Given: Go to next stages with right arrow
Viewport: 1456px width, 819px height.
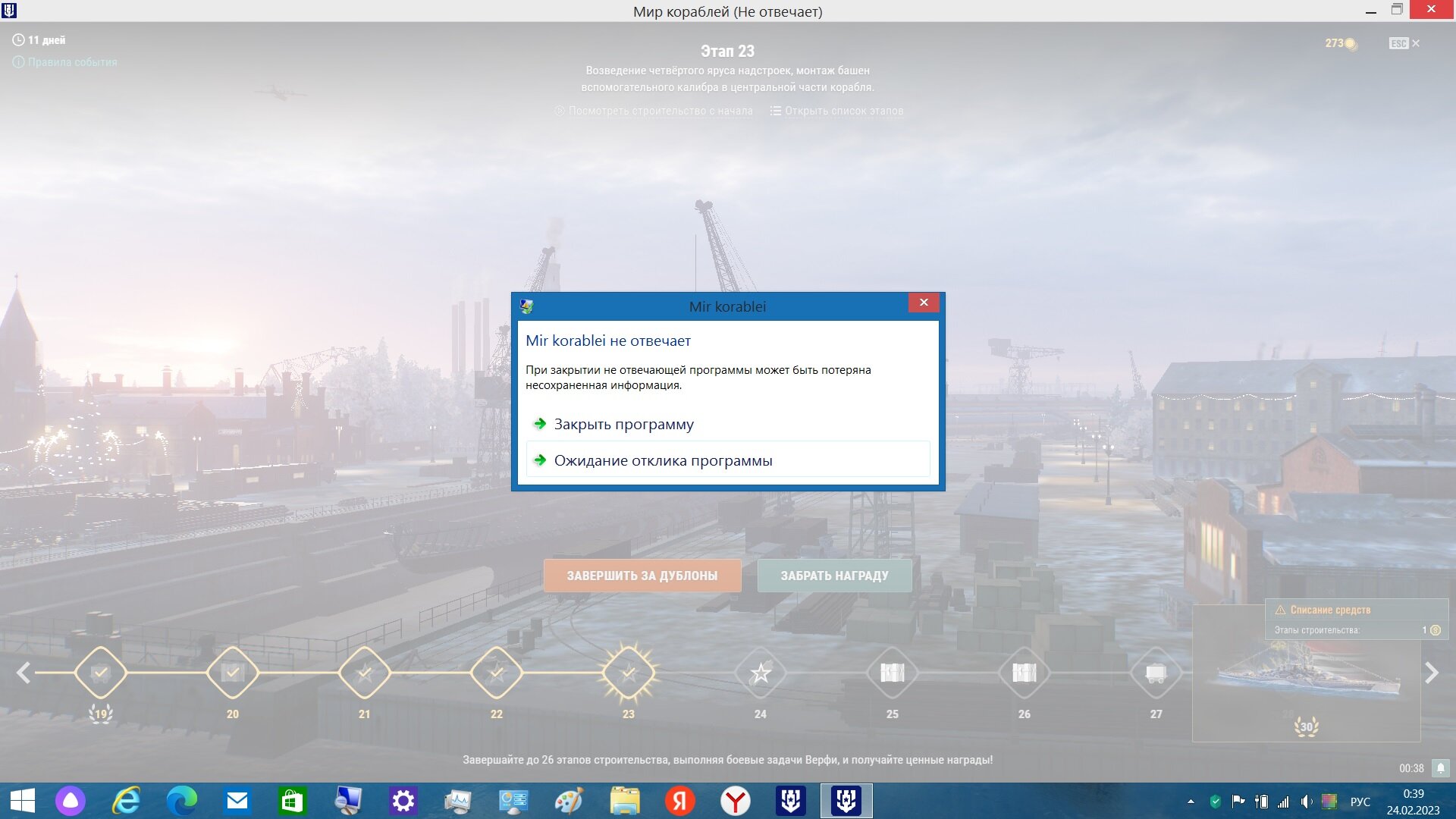Looking at the screenshot, I should click(x=1431, y=673).
